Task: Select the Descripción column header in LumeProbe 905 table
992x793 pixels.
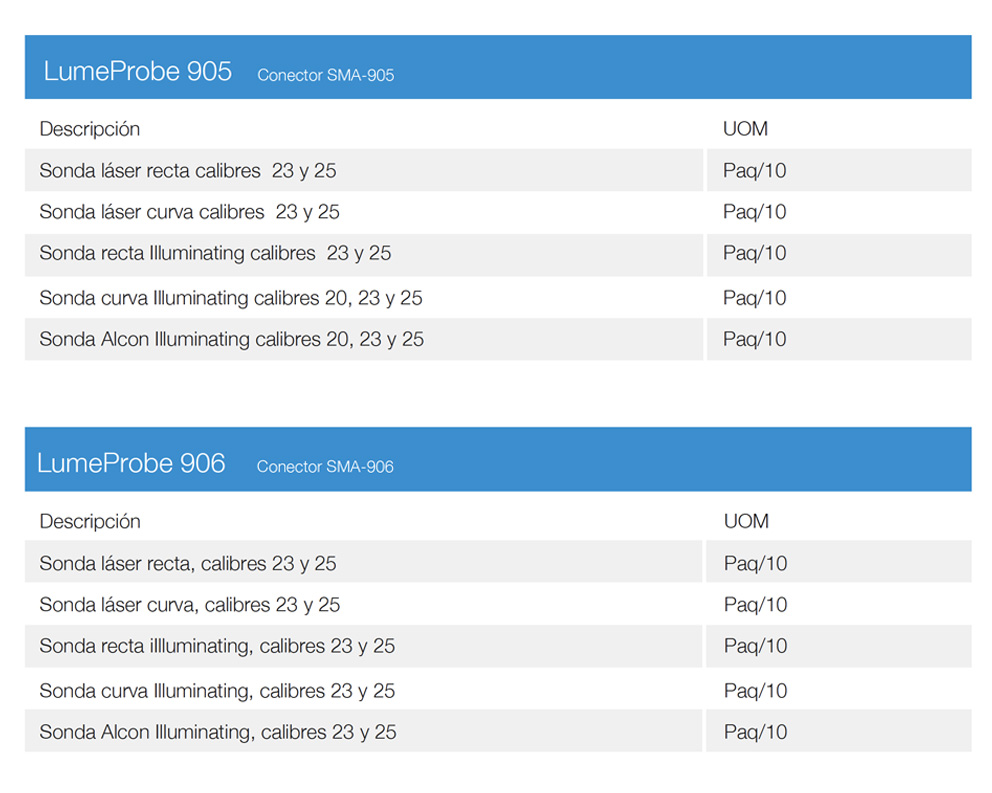Action: tap(90, 129)
